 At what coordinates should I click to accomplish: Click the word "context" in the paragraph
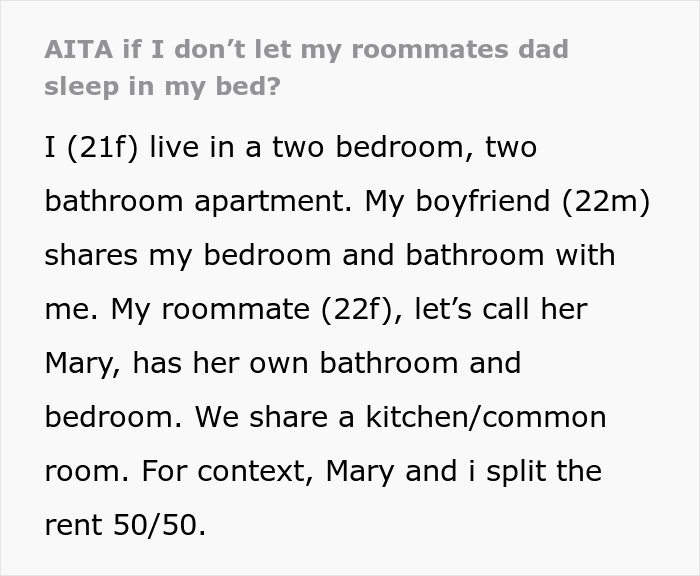point(255,471)
